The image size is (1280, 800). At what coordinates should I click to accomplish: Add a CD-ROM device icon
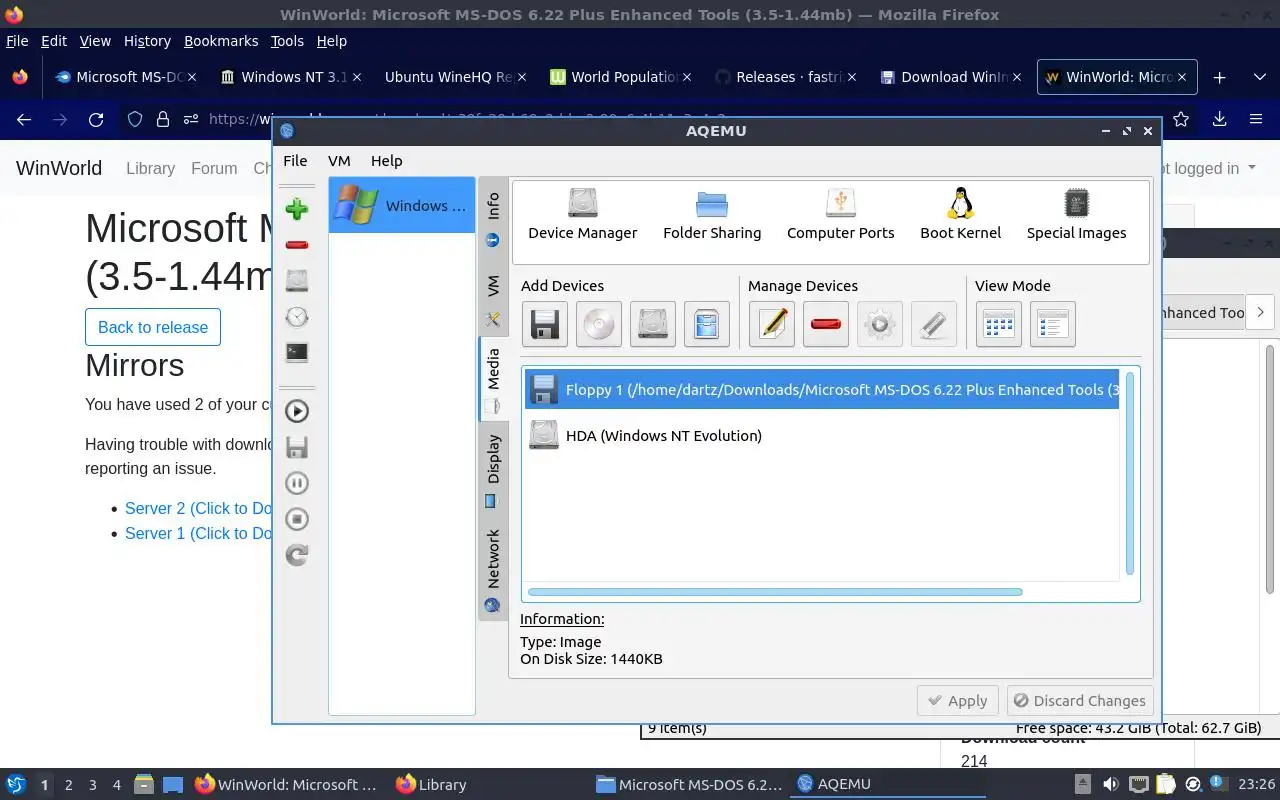pos(599,324)
